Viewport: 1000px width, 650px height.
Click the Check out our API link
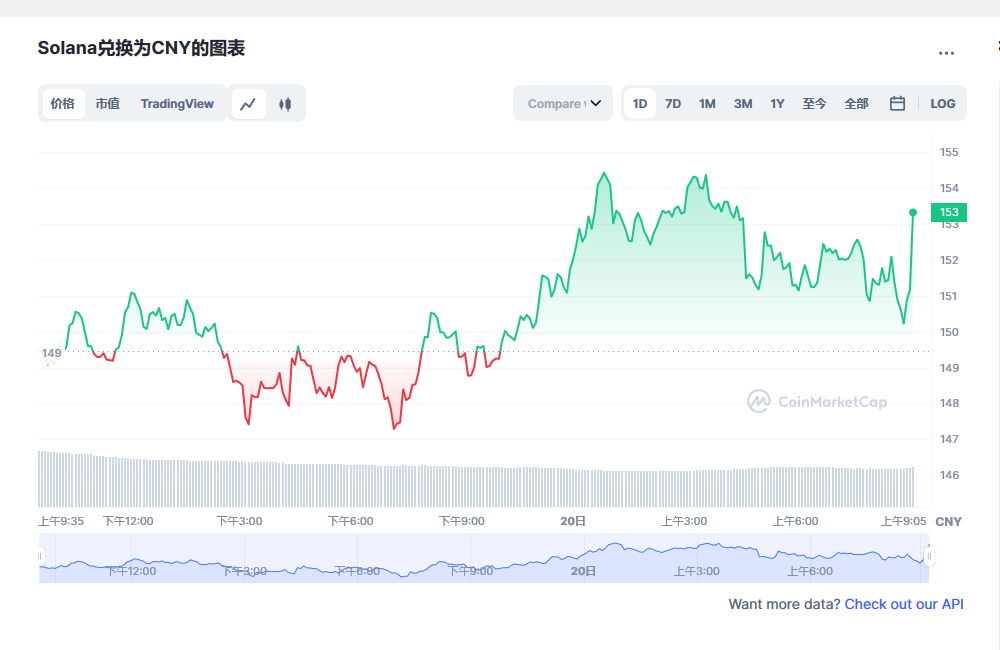coord(903,604)
